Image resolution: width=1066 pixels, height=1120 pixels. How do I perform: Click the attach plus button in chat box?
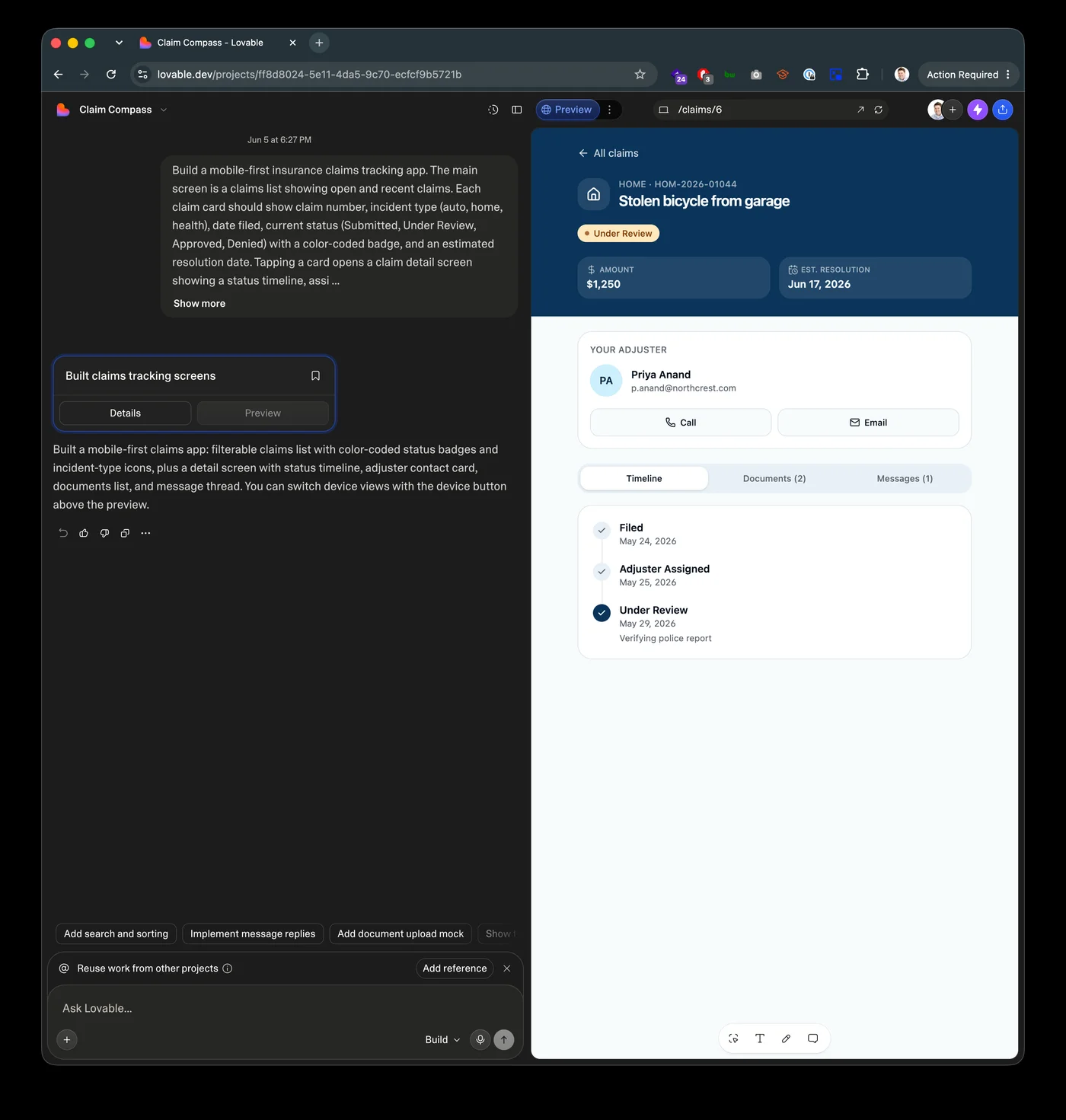[x=67, y=1039]
